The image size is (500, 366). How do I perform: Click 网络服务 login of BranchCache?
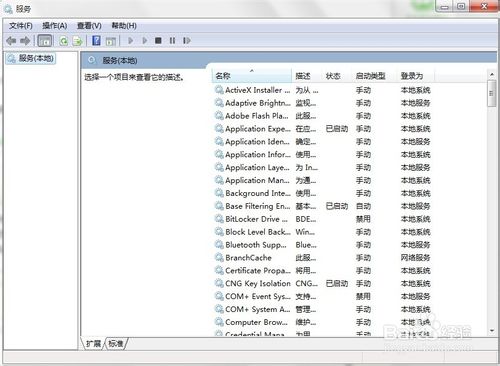[416, 258]
